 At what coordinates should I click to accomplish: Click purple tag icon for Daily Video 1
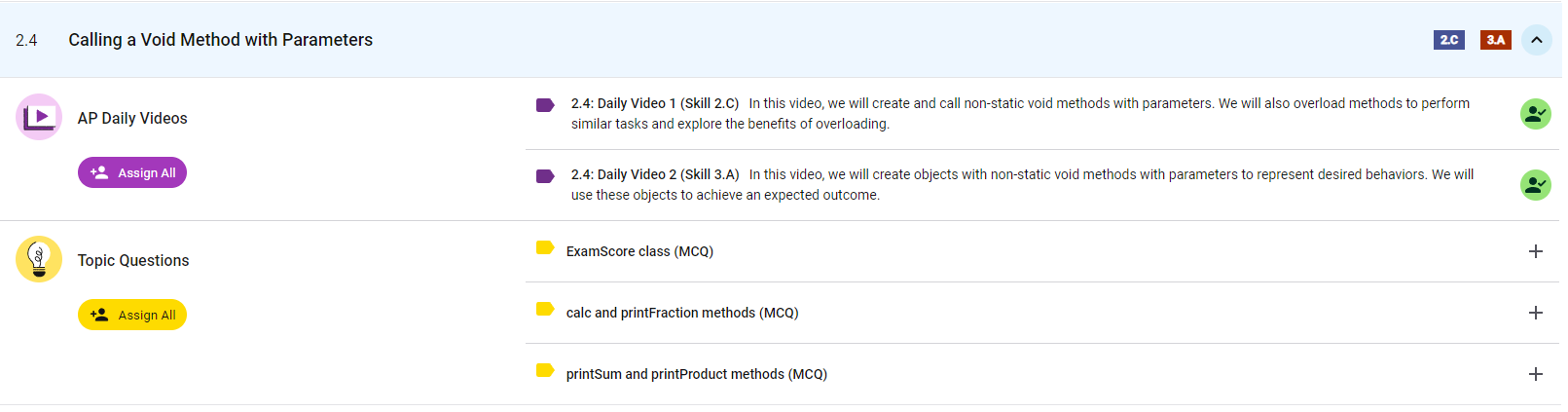click(x=545, y=105)
